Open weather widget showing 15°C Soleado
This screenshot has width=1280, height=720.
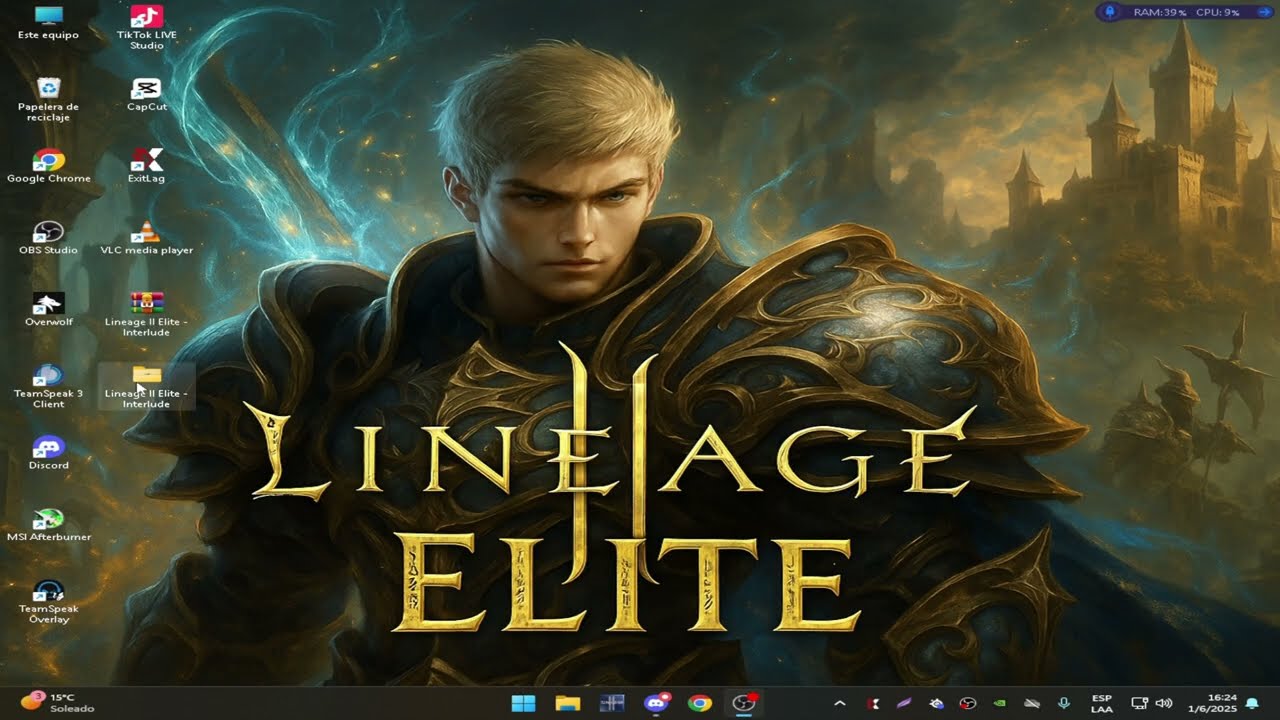click(58, 702)
